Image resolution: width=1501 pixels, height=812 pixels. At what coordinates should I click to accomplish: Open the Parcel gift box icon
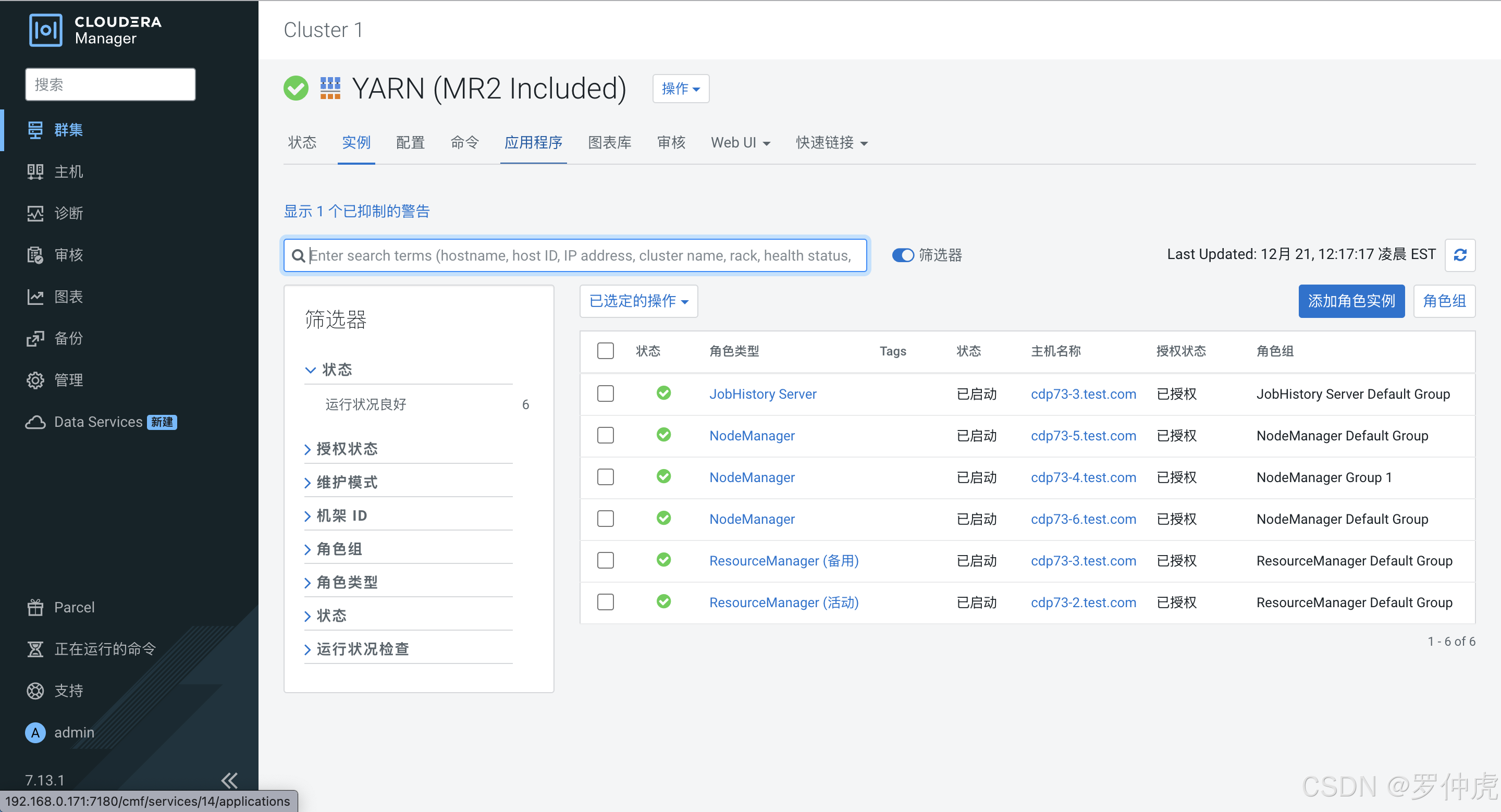pyautogui.click(x=35, y=607)
